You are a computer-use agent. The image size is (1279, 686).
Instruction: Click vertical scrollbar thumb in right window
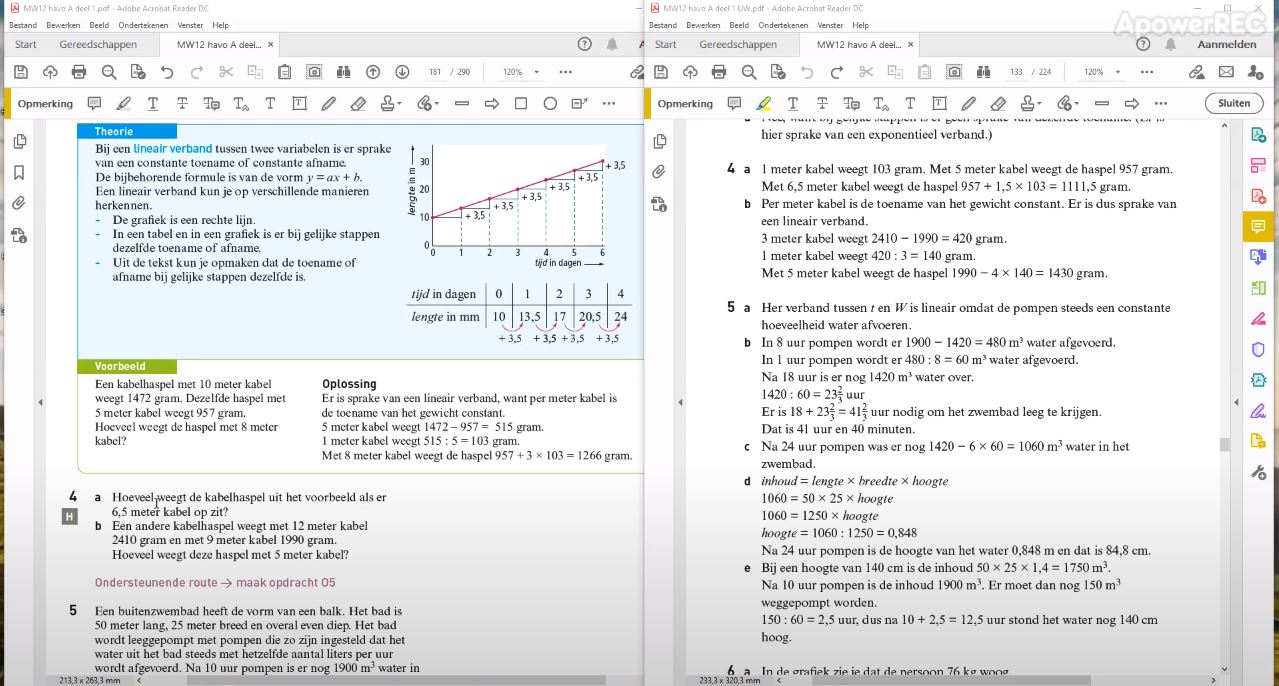tap(1225, 445)
